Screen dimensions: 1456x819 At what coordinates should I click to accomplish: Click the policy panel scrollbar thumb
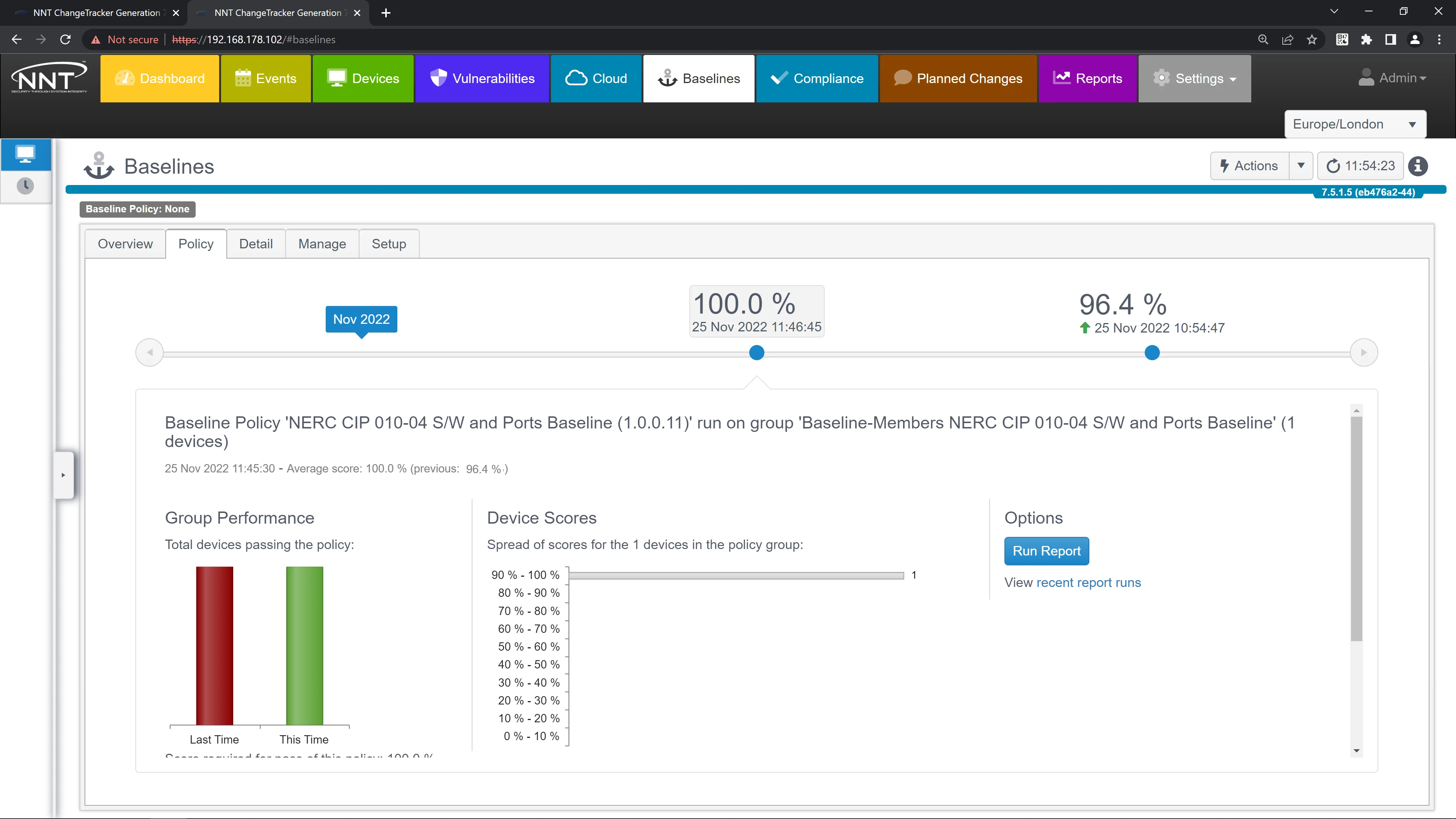pyautogui.click(x=1357, y=529)
